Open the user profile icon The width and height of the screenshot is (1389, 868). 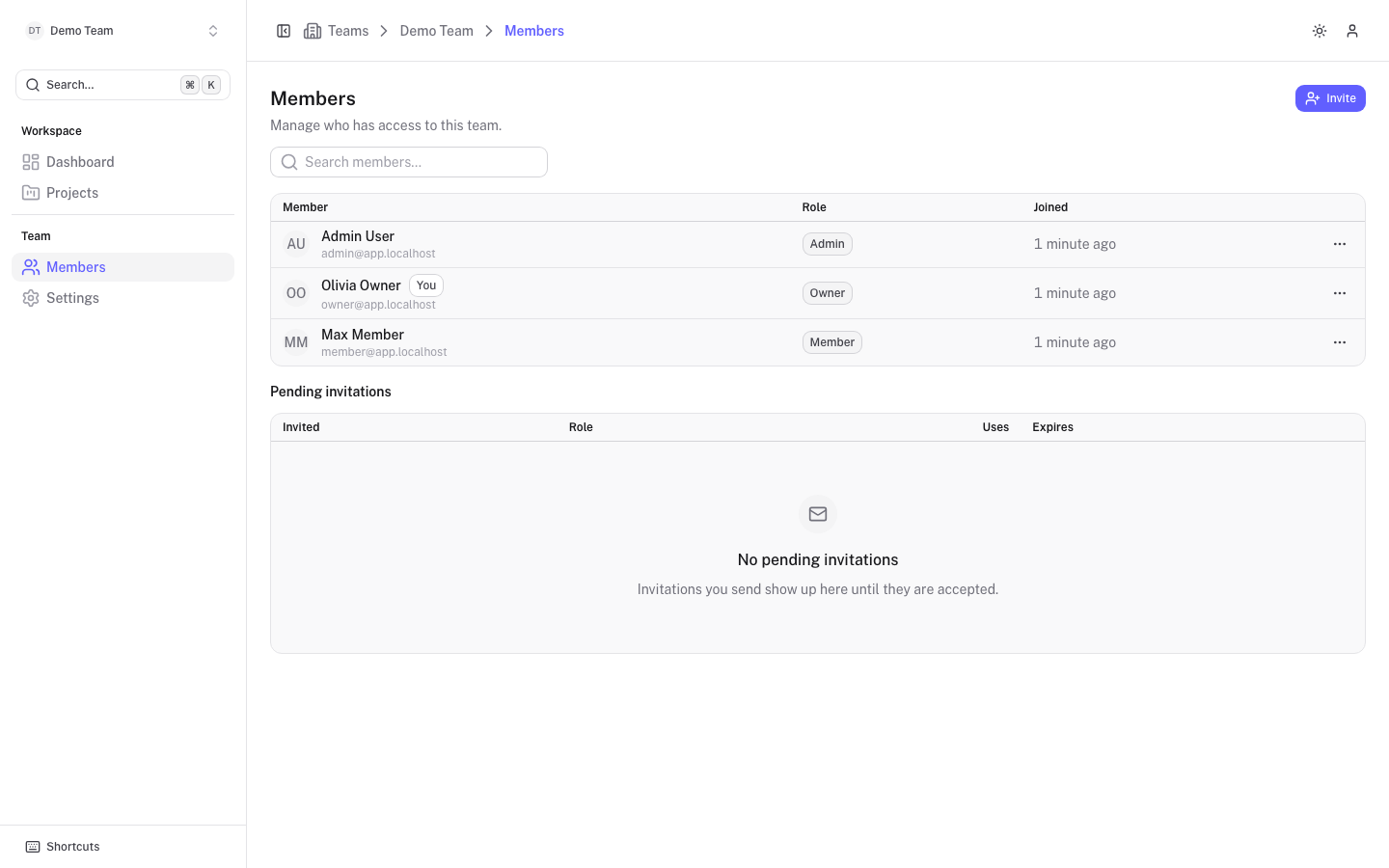click(x=1352, y=31)
